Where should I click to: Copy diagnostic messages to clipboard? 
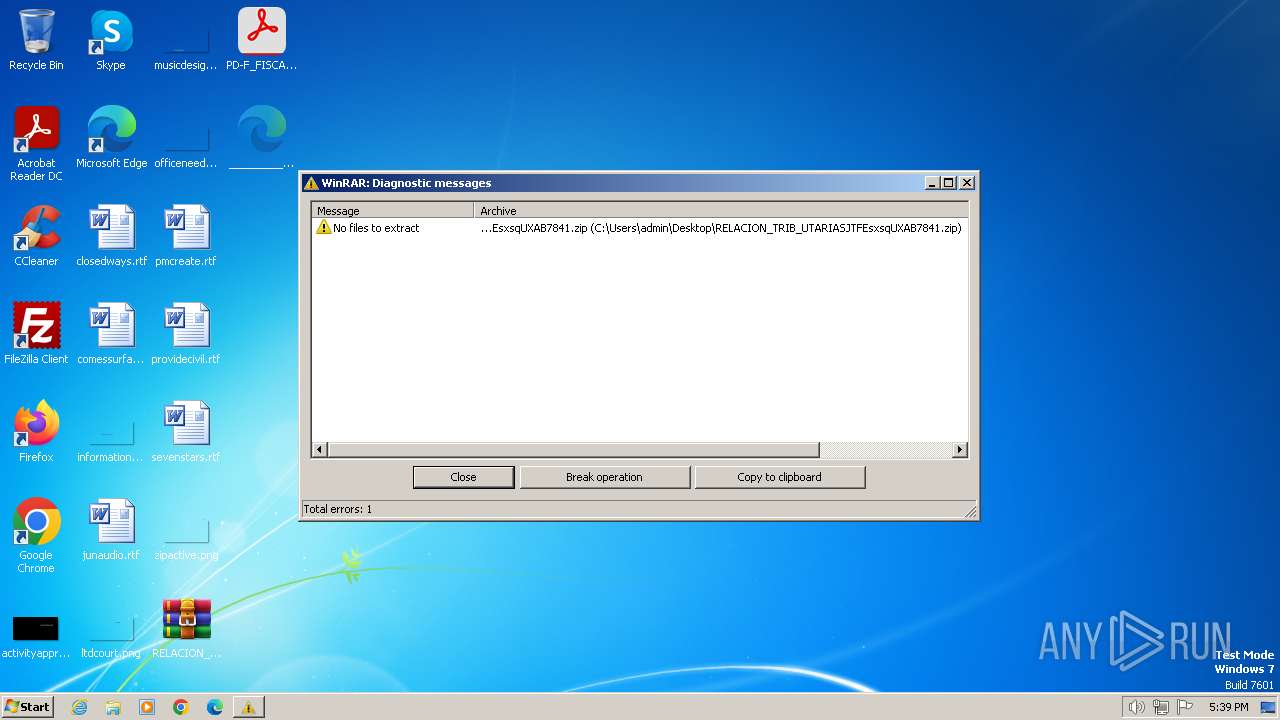[779, 477]
